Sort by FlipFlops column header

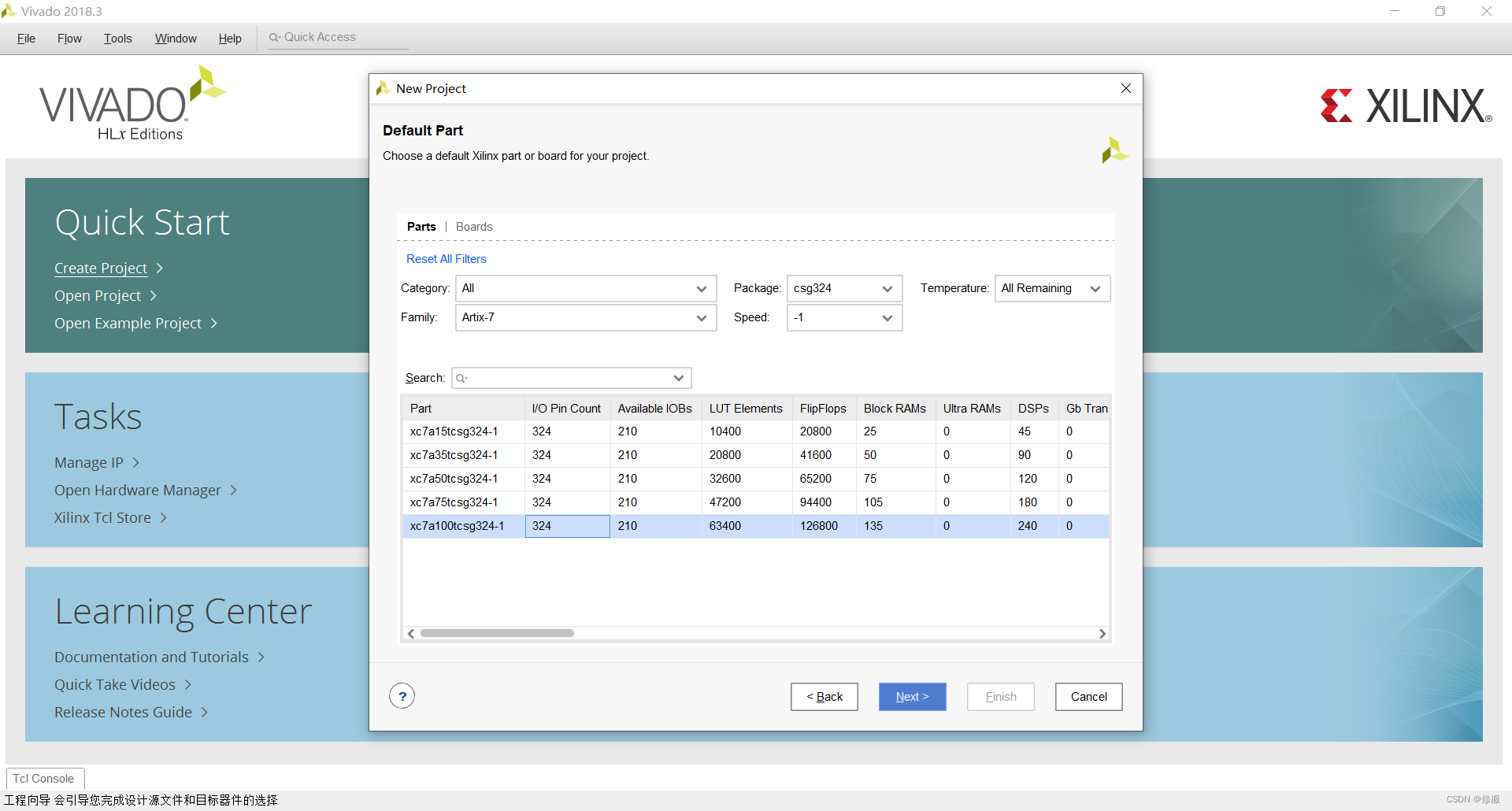[824, 409]
